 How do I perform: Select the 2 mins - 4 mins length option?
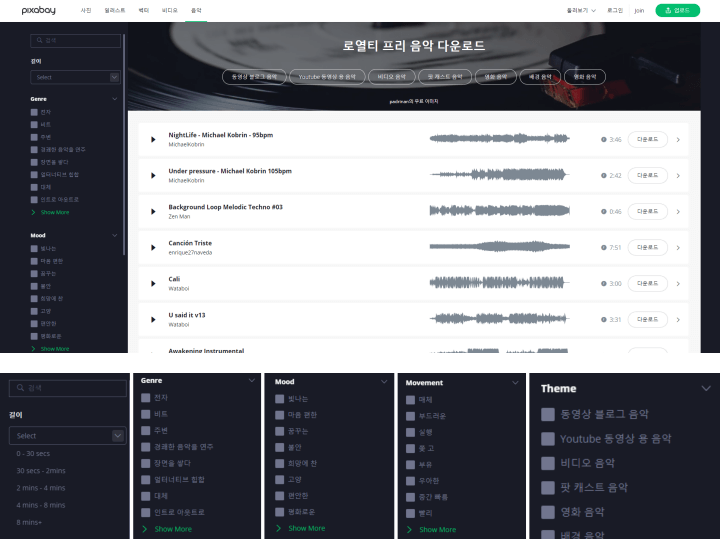41,488
